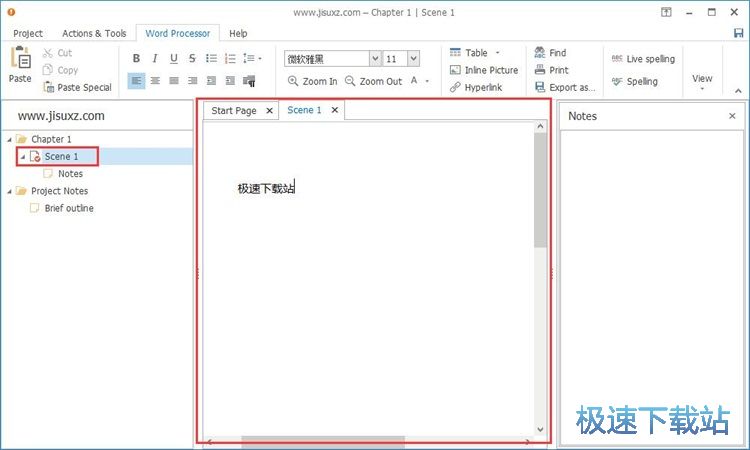Select the Word Processor tab
Viewport: 750px width, 450px height.
[x=177, y=33]
